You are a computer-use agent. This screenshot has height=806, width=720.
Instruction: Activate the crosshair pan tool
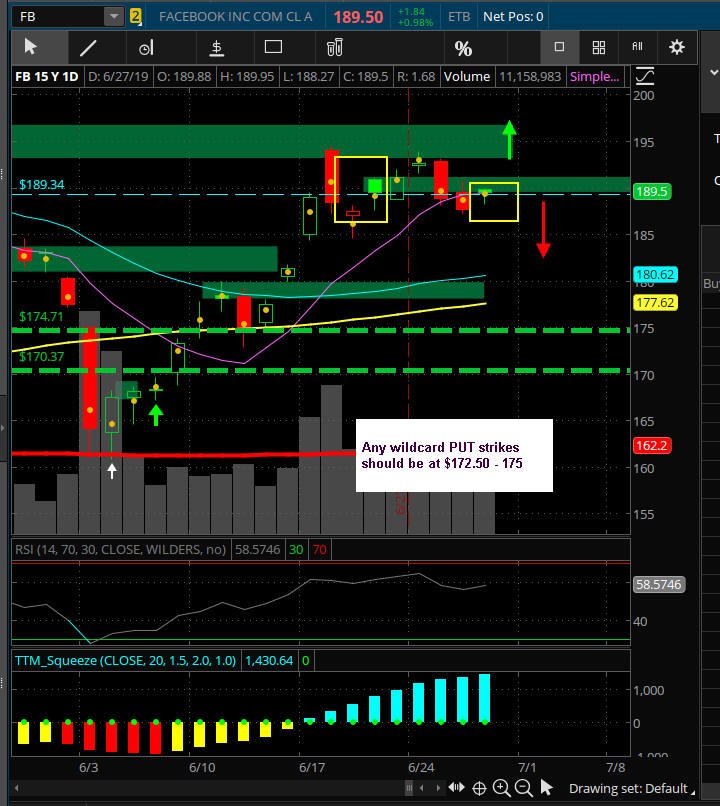(479, 788)
